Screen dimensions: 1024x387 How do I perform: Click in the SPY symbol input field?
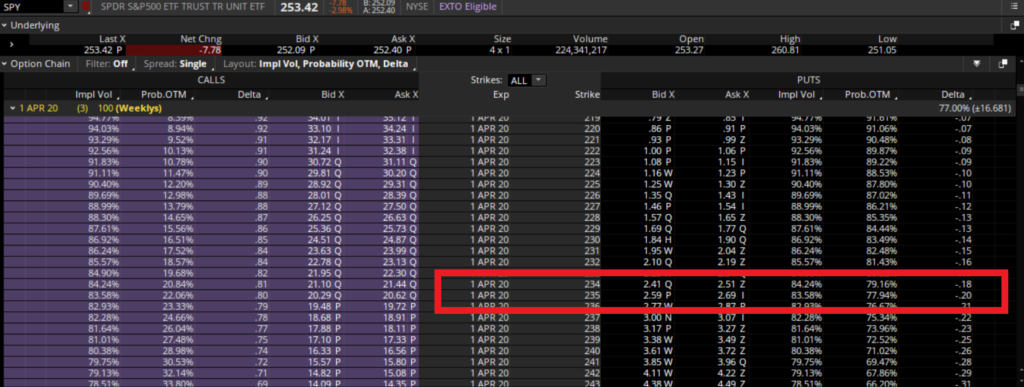click(x=32, y=7)
